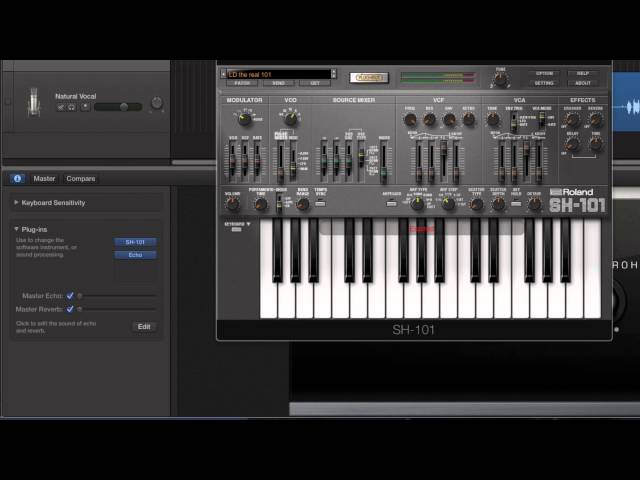The image size is (640, 480).
Task: Open the Echo plug-in slot
Action: pyautogui.click(x=135, y=255)
